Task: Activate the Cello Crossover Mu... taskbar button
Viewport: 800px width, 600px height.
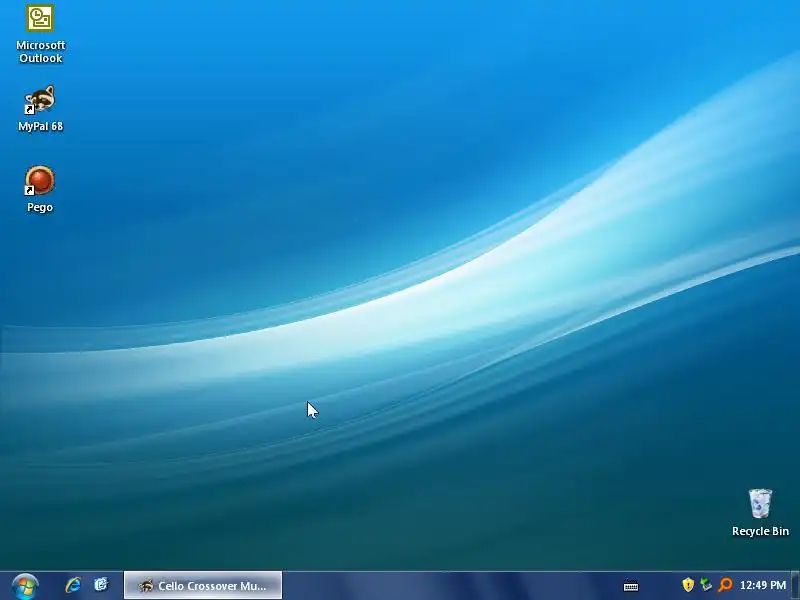Action: (x=203, y=585)
